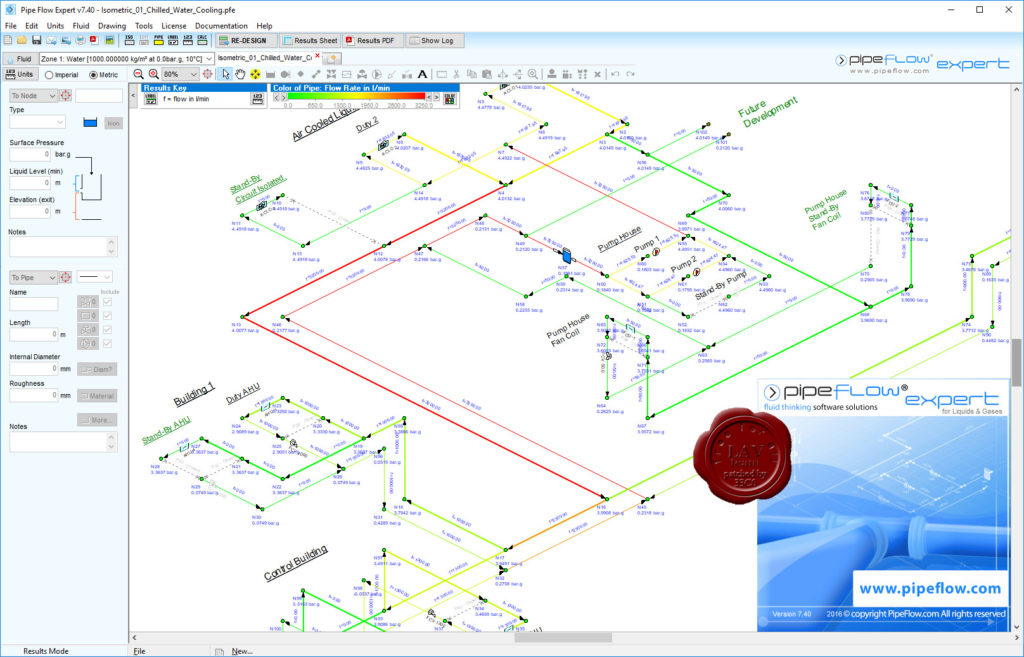Click the Units button

pos(20,74)
